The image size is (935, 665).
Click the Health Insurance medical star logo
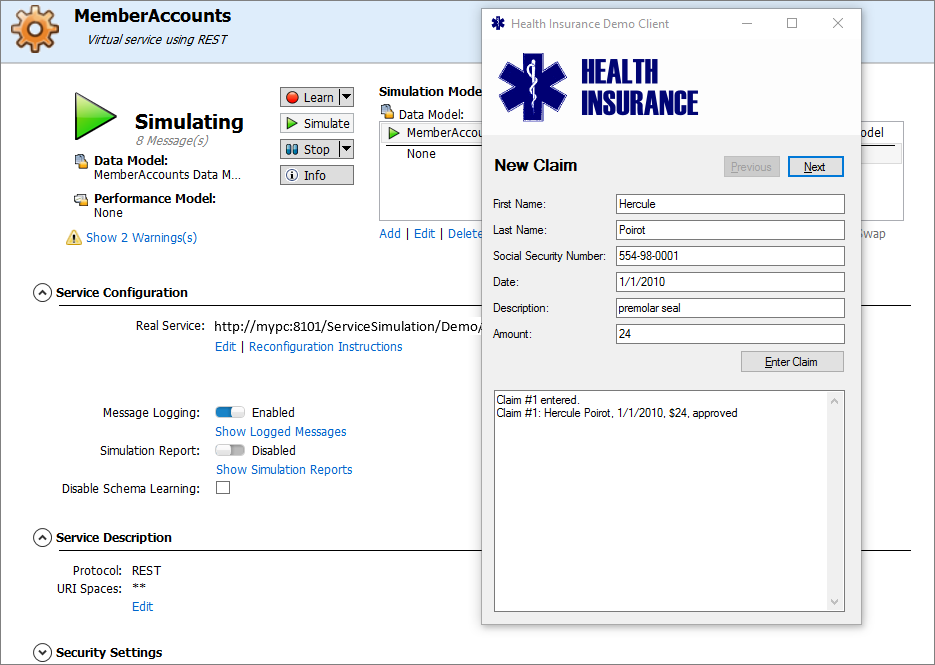coord(533,87)
